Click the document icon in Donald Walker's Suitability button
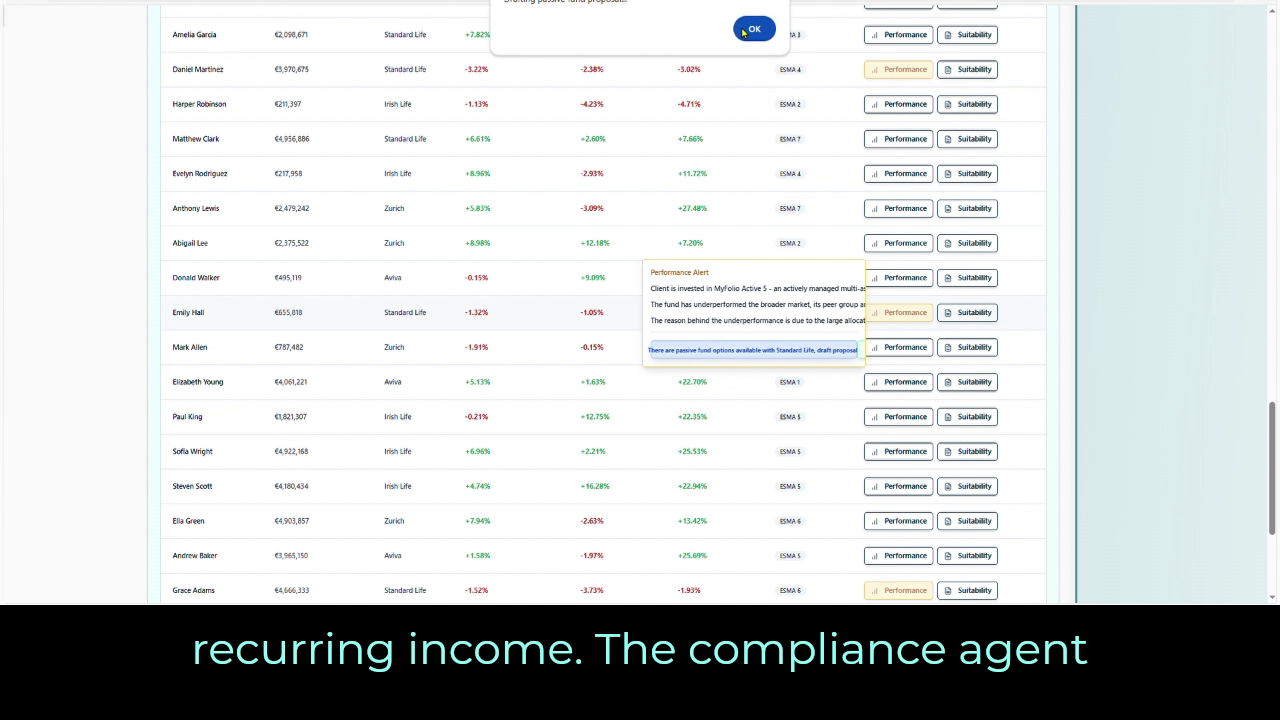Screen dimensions: 1280x720 [x=948, y=278]
